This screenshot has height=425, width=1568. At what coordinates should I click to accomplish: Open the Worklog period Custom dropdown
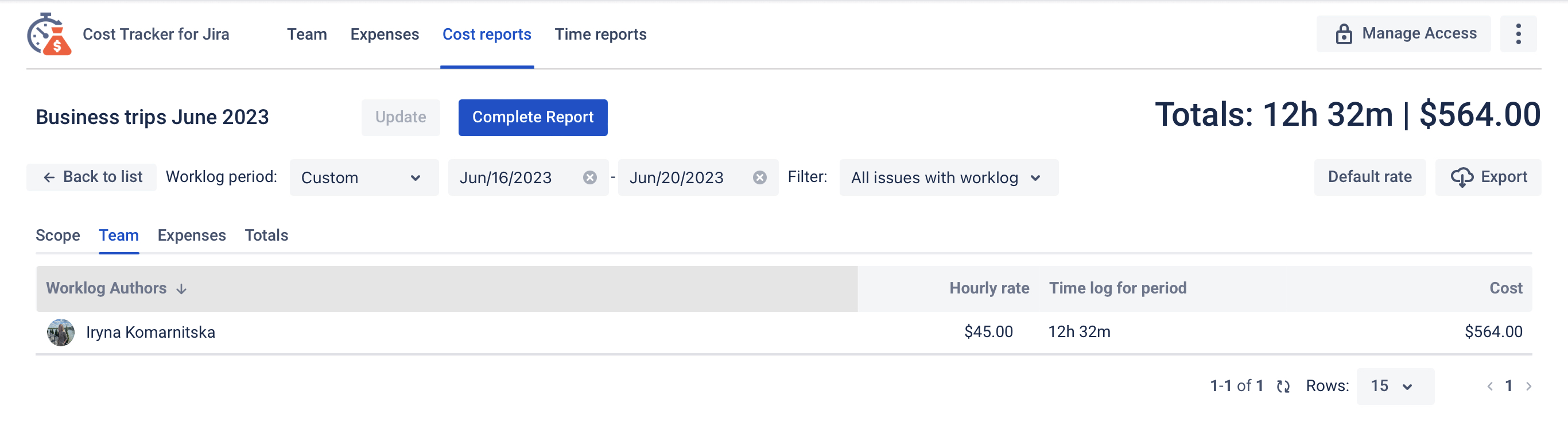(364, 178)
